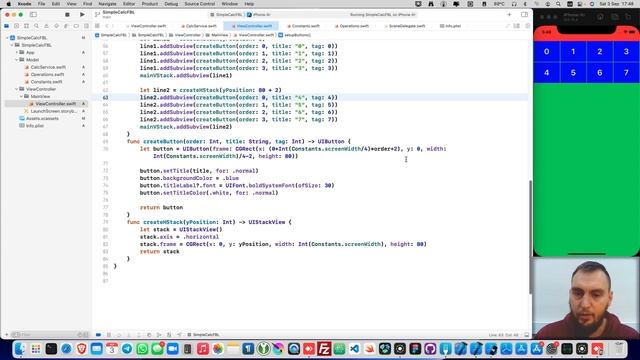640x360 pixels.
Task: Open the Issue navigator warning icon
Action: pos(46,26)
